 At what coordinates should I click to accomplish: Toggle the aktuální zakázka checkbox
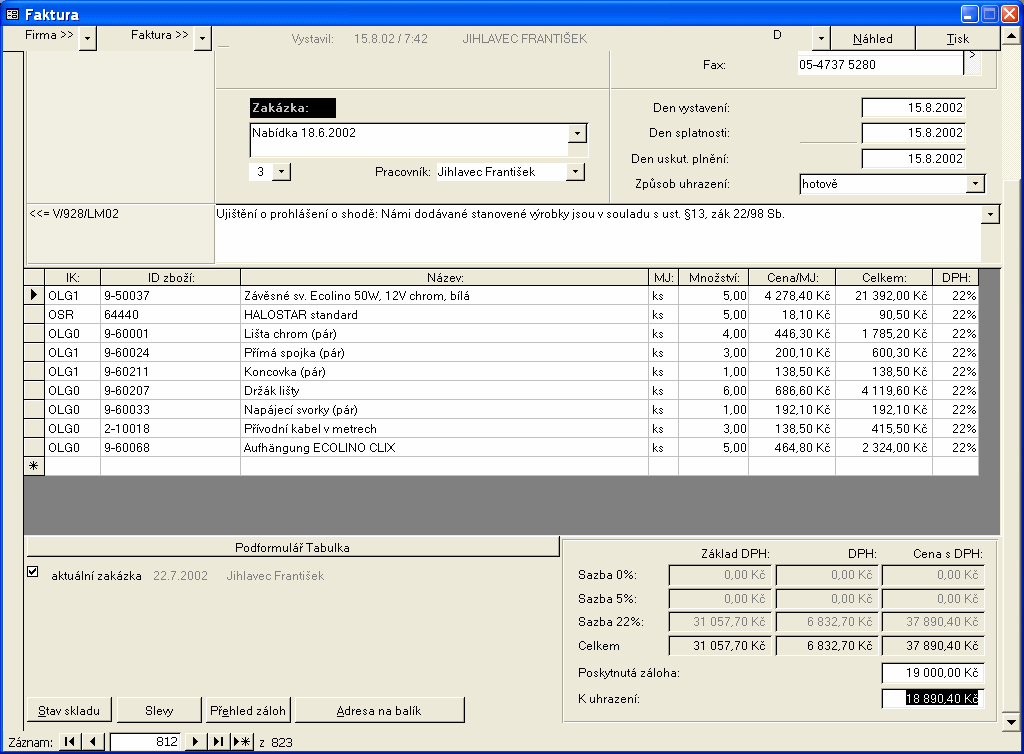(33, 572)
